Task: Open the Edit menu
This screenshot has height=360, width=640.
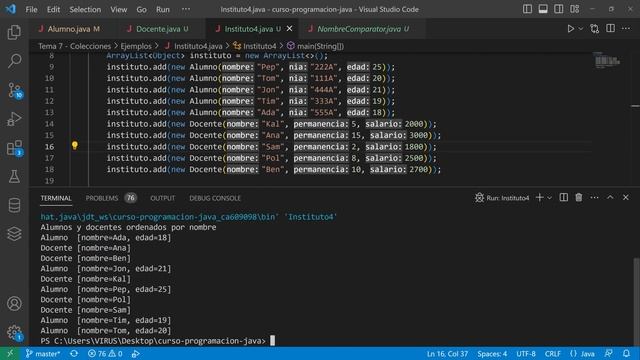Action: (x=53, y=9)
